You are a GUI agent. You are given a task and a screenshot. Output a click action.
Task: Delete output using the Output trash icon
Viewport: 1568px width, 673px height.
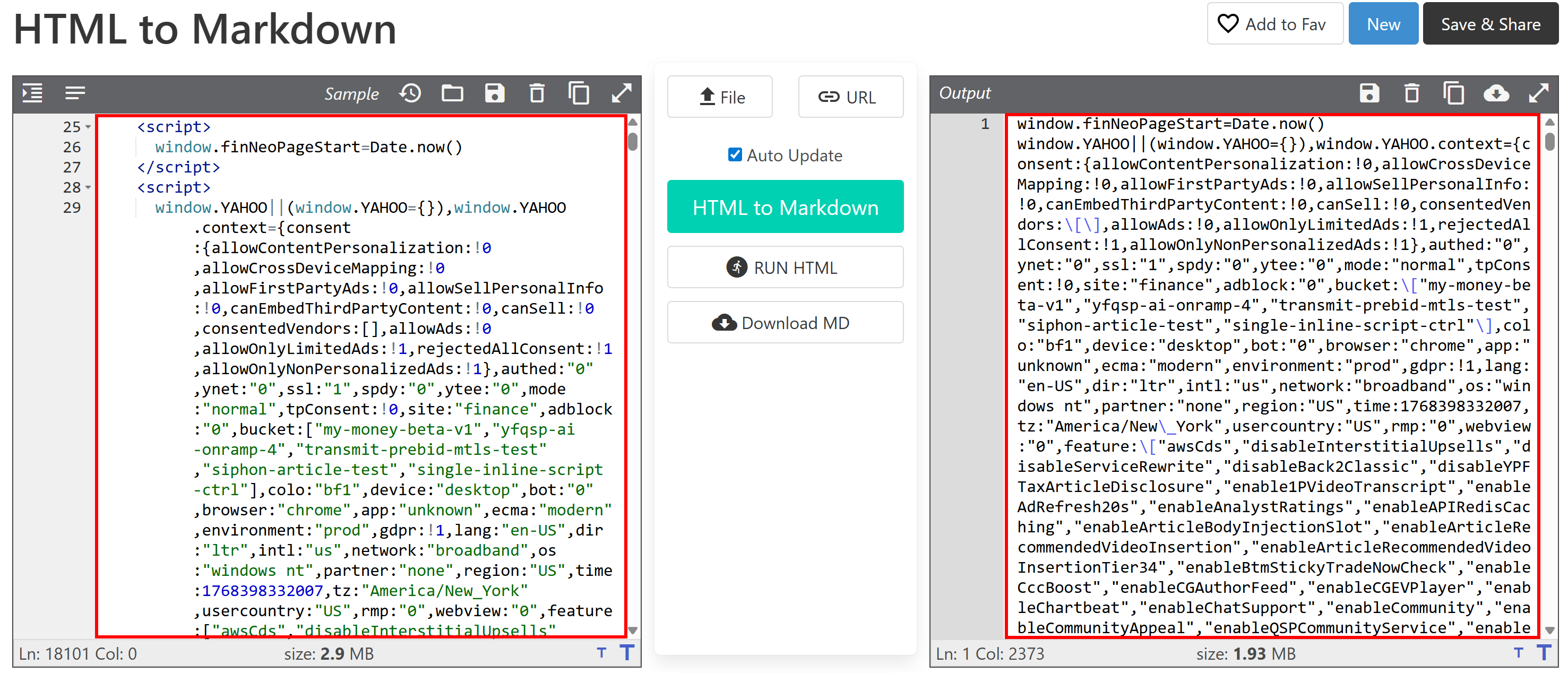coord(1411,93)
